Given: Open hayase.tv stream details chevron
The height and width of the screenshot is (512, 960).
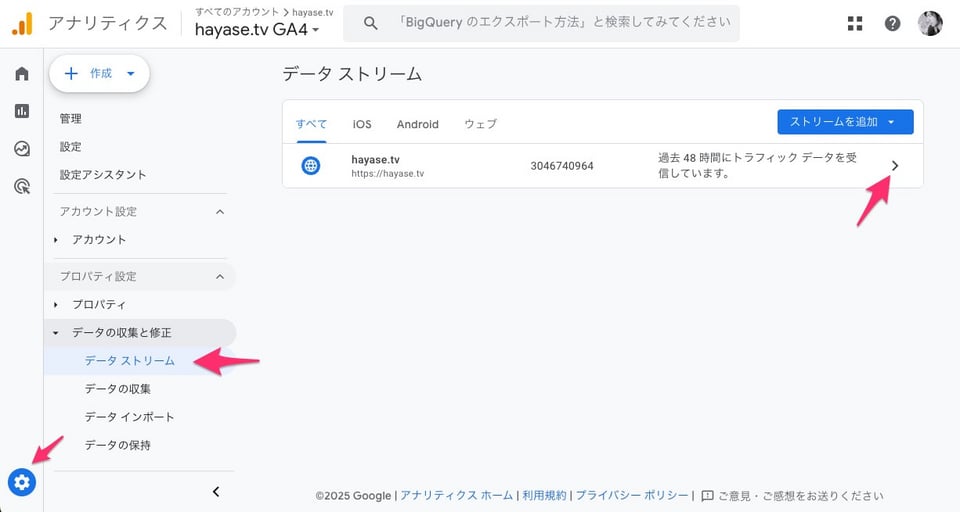Looking at the screenshot, I should click(x=895, y=165).
